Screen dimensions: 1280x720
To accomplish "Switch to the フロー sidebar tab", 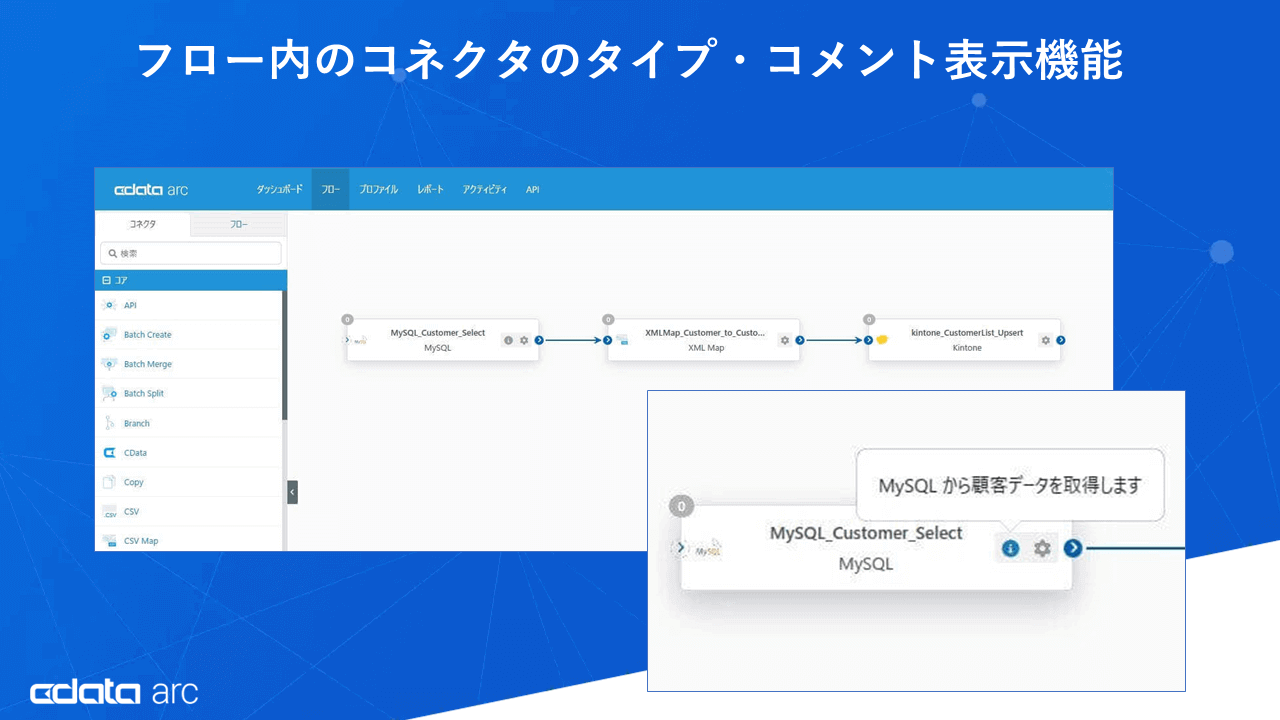I will [237, 224].
